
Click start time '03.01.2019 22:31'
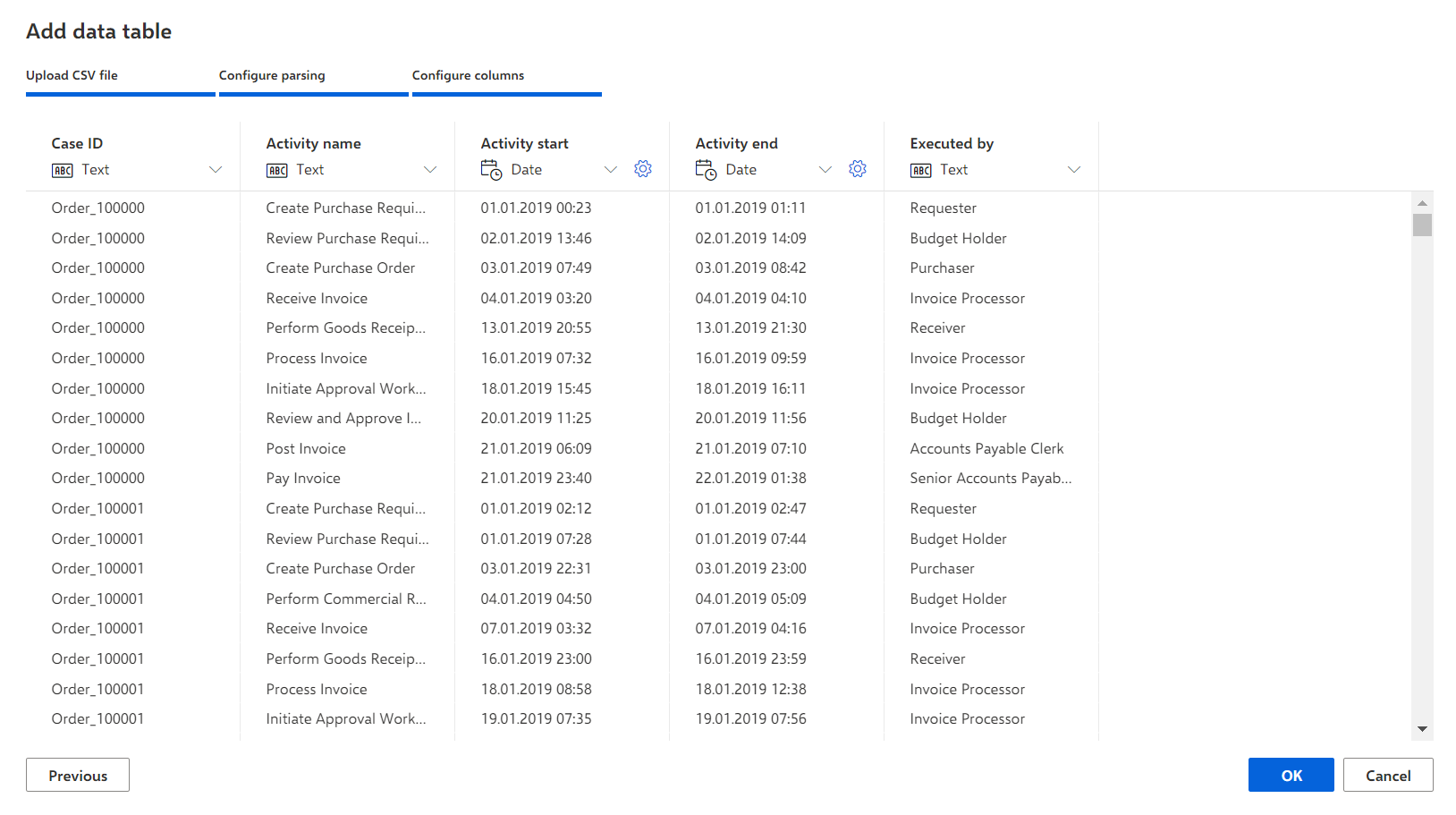coord(536,568)
